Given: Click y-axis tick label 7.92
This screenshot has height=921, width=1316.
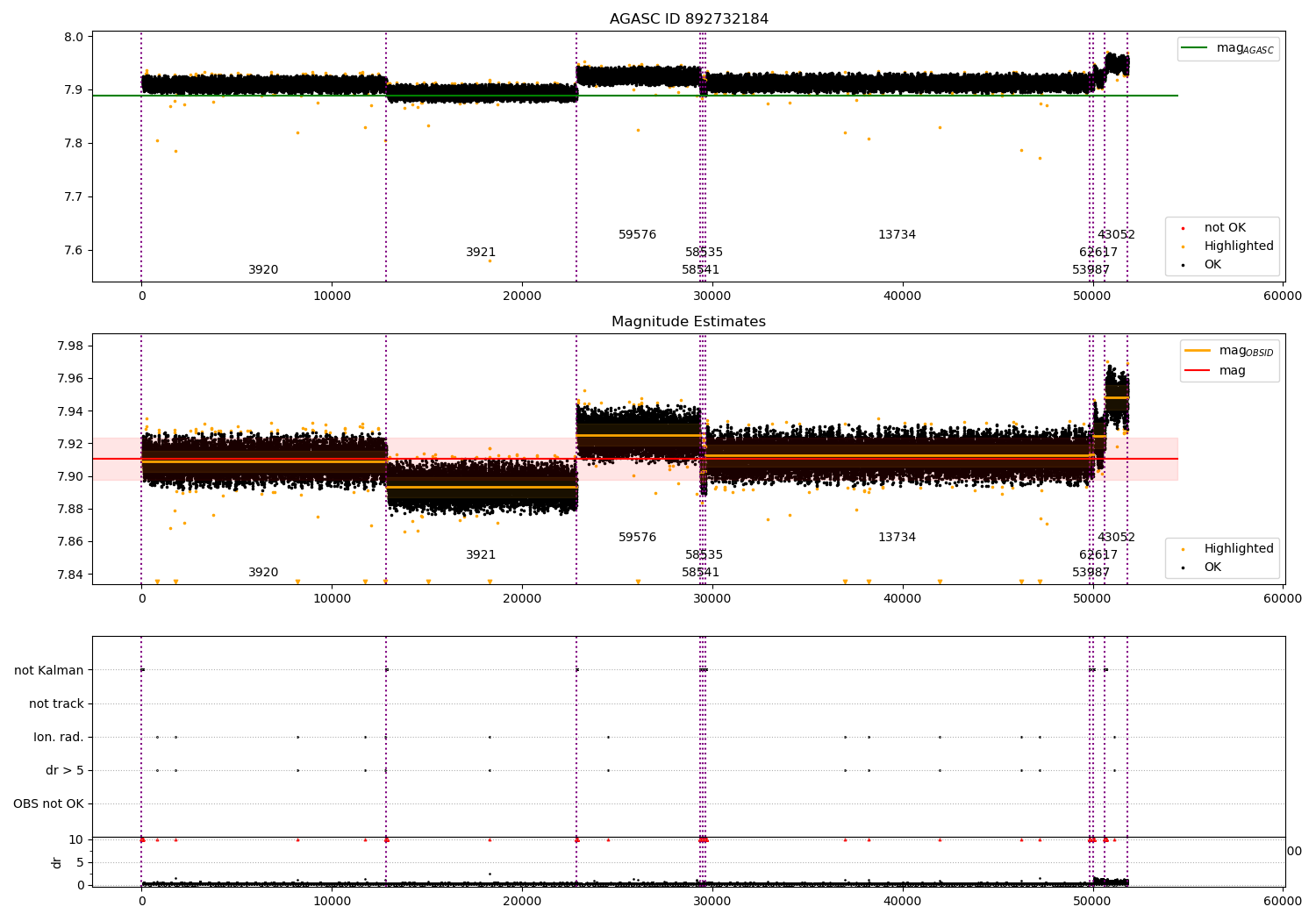Looking at the screenshot, I should (x=71, y=444).
